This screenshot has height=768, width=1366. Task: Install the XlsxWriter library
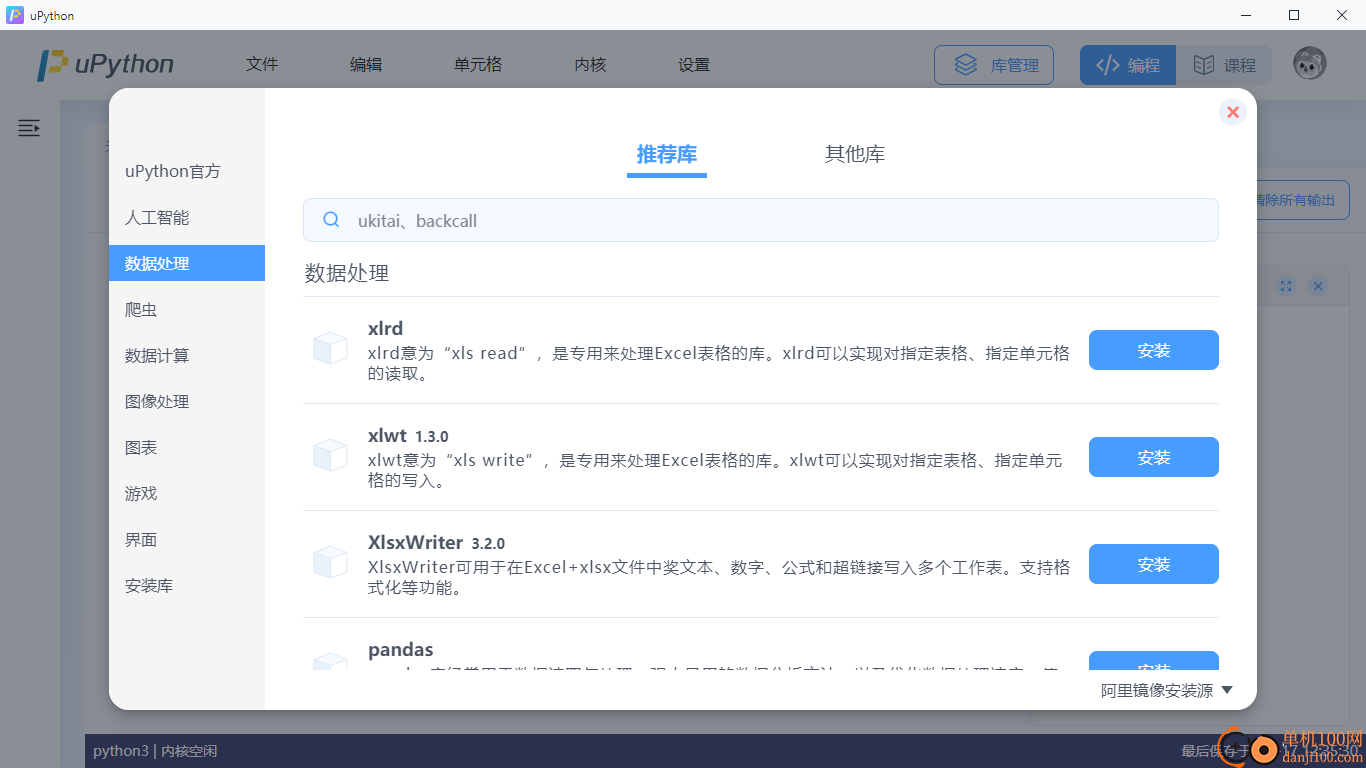pyautogui.click(x=1154, y=564)
